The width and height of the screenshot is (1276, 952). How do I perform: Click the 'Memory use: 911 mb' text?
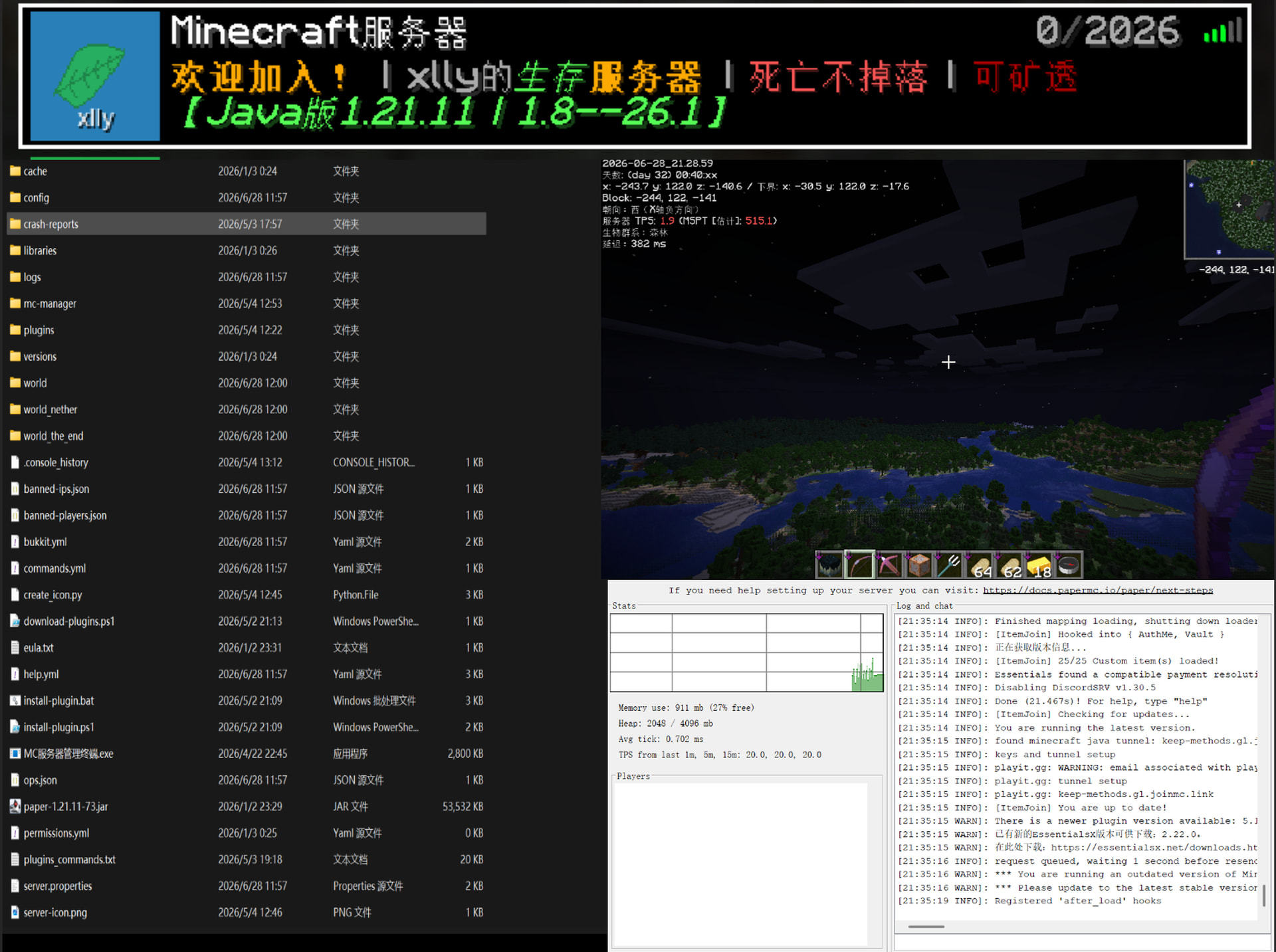686,708
